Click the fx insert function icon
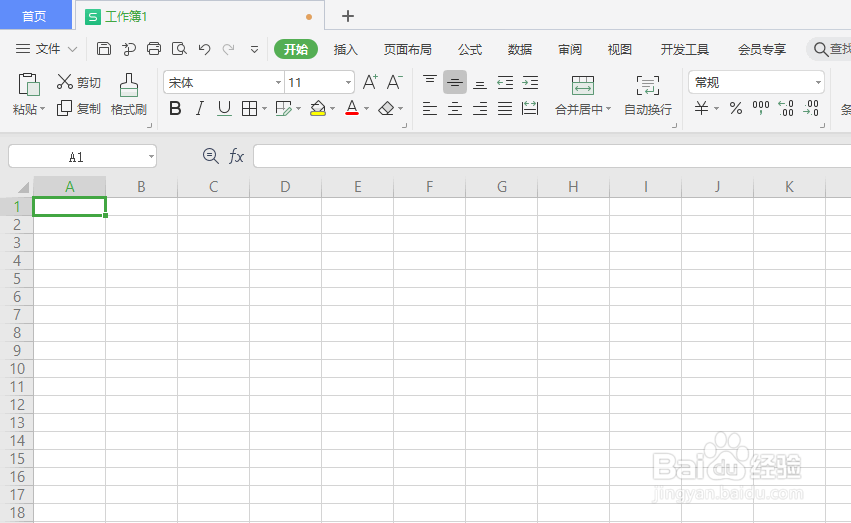The width and height of the screenshot is (851, 523). tap(236, 156)
